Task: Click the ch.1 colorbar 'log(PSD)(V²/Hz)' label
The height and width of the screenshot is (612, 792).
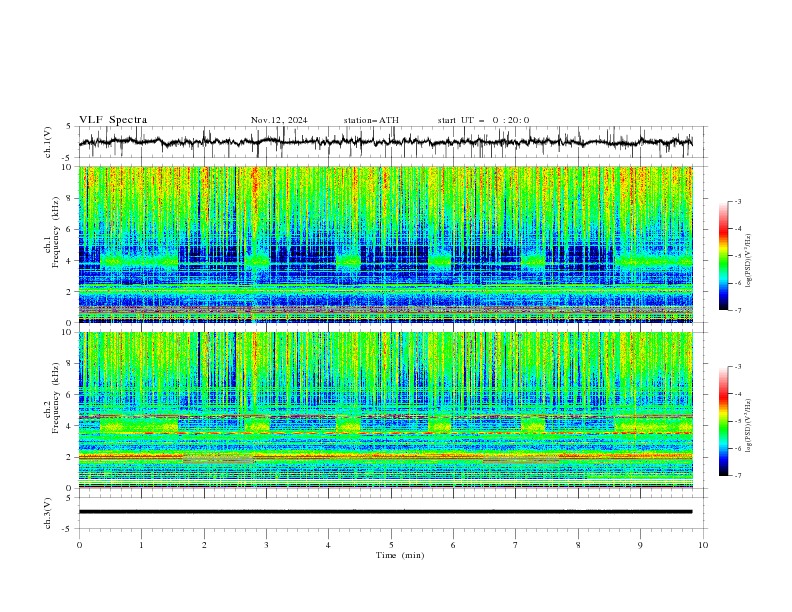Action: 749,261
